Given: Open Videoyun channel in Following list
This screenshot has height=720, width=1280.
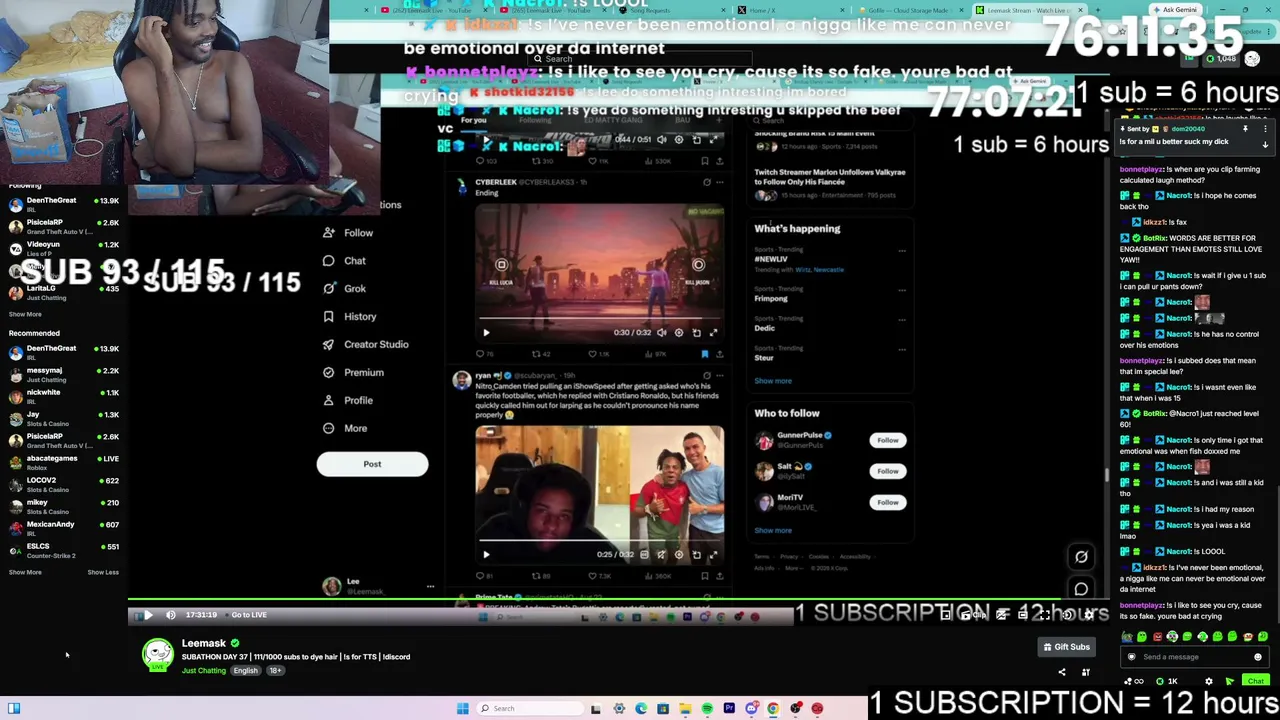Looking at the screenshot, I should click(62, 249).
